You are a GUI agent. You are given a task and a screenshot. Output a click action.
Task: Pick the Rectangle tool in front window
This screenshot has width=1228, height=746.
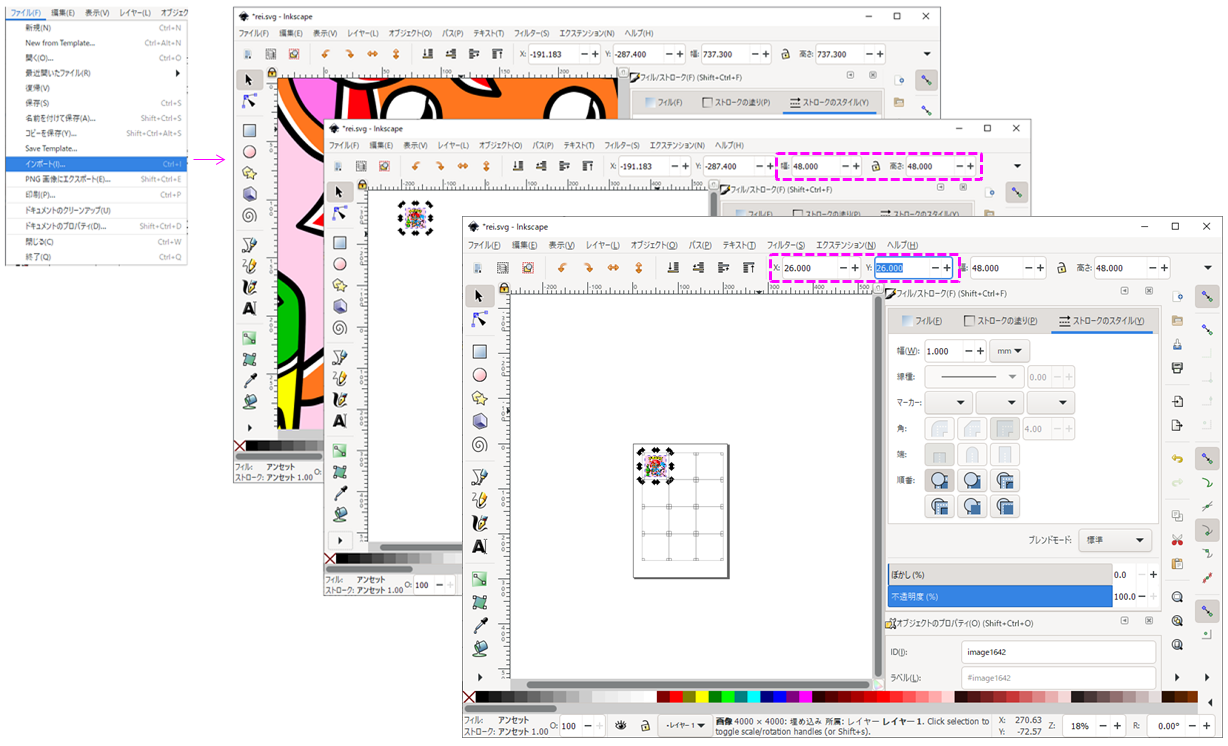click(479, 352)
